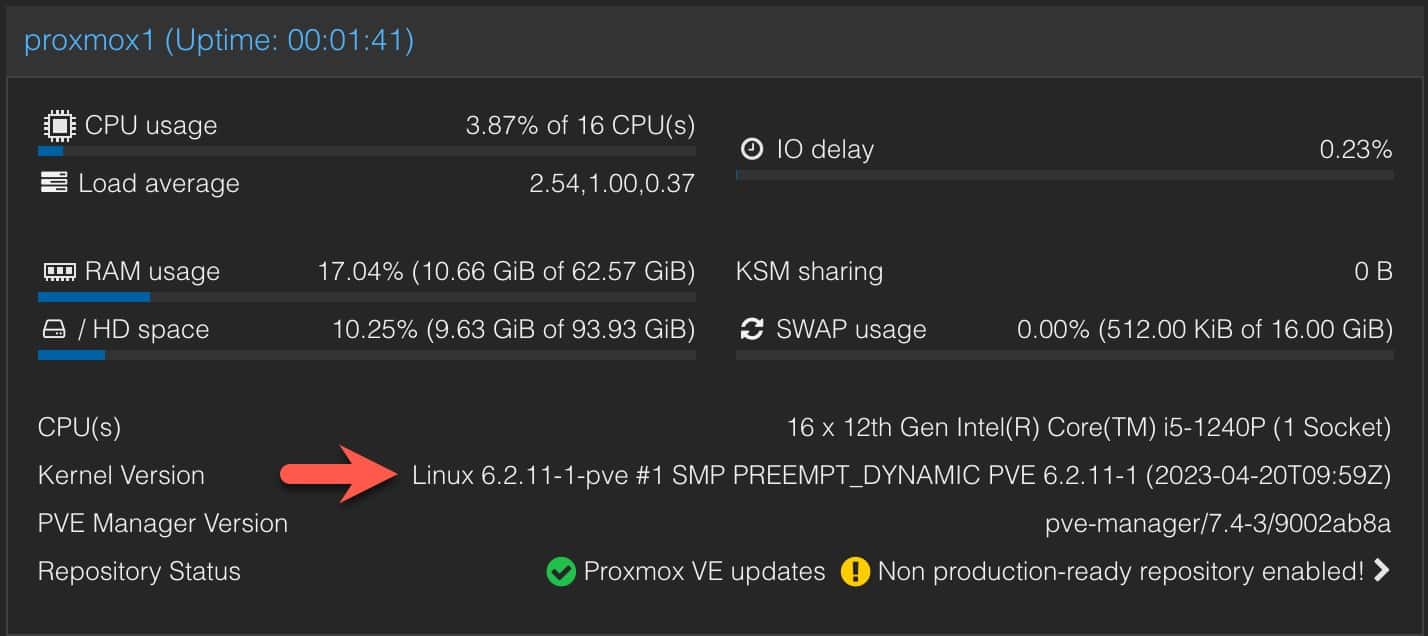The width and height of the screenshot is (1428, 636).
Task: Click the Load average server icon
Action: [54, 183]
